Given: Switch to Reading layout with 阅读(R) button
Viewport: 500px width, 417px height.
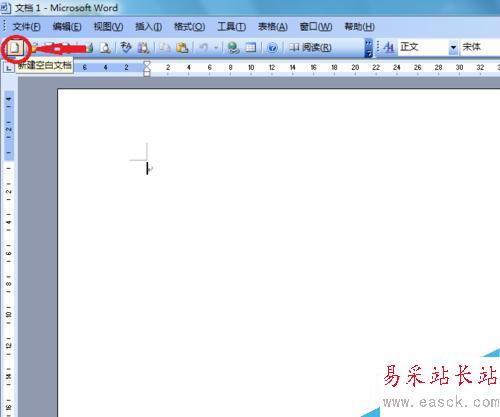Looking at the screenshot, I should point(310,48).
